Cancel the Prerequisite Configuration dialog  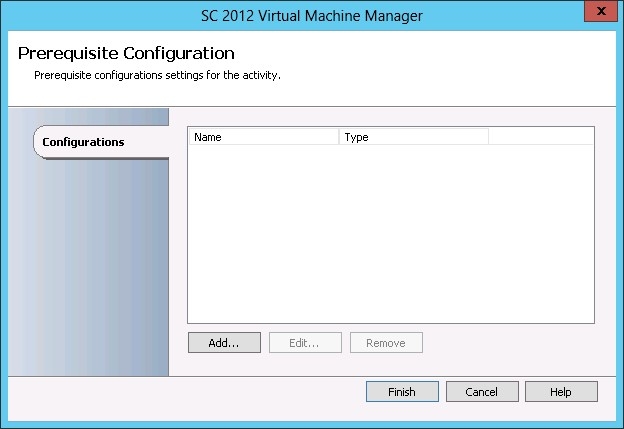click(482, 392)
